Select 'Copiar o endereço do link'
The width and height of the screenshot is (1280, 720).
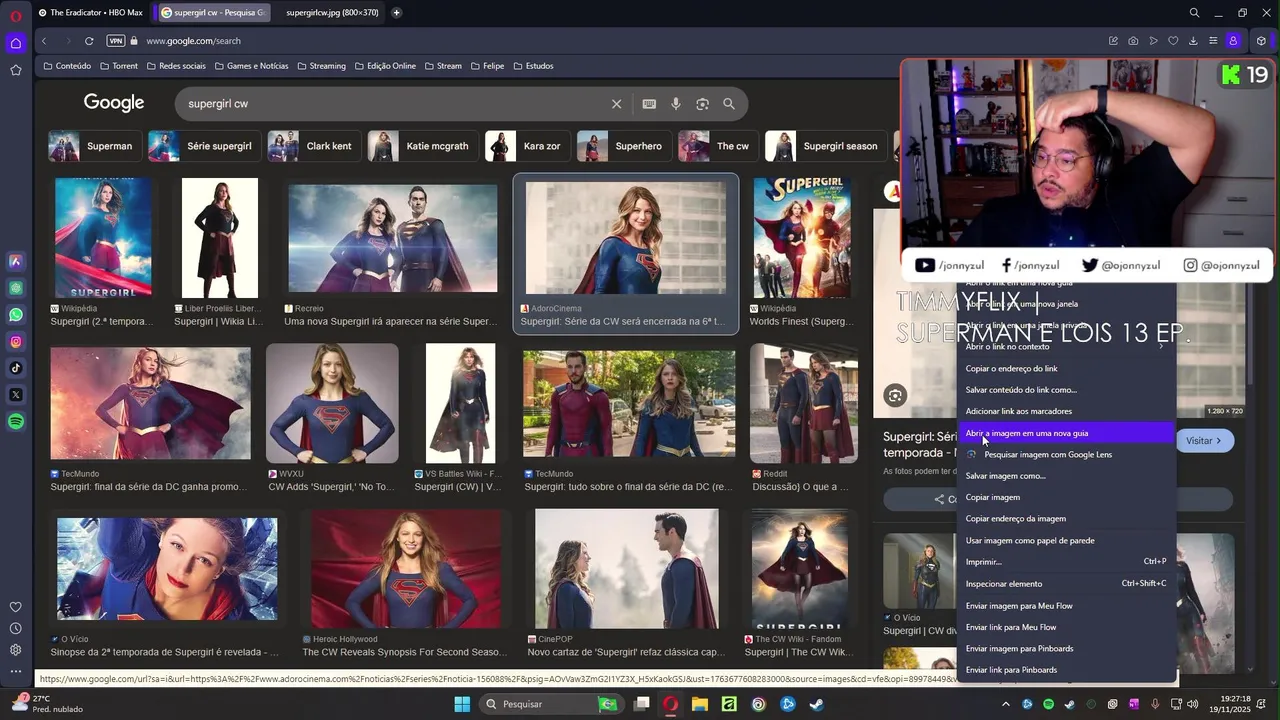coord(1066,369)
